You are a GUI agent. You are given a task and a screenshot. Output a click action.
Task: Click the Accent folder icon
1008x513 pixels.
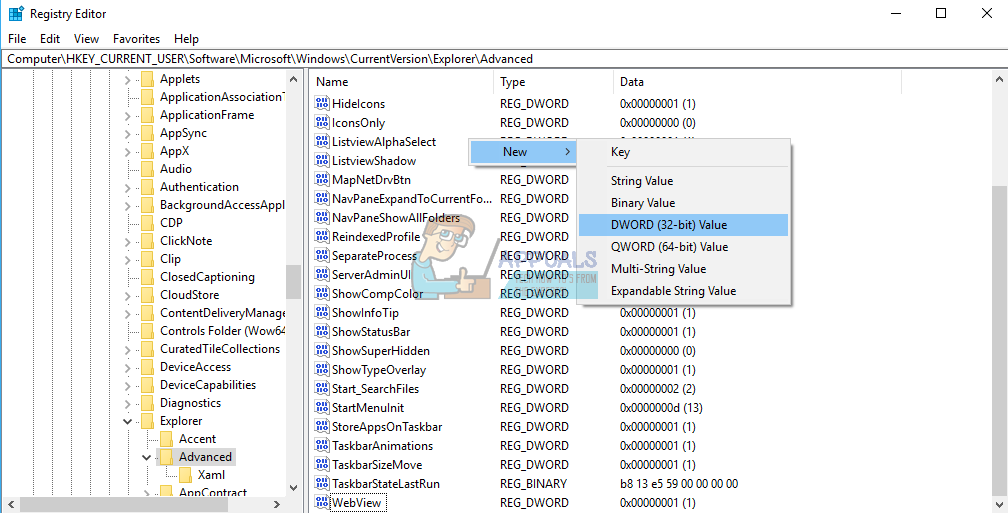(x=166, y=439)
